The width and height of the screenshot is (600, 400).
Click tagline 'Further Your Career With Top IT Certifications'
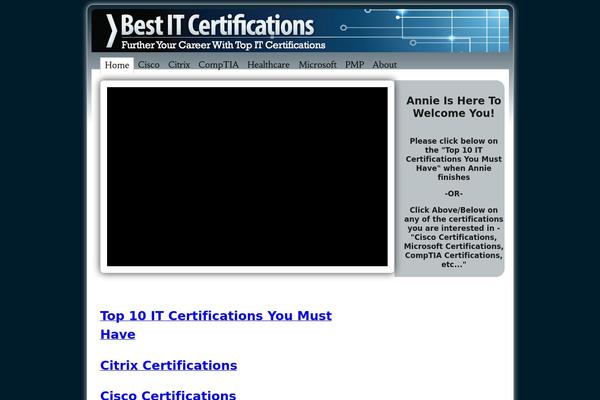[223, 45]
